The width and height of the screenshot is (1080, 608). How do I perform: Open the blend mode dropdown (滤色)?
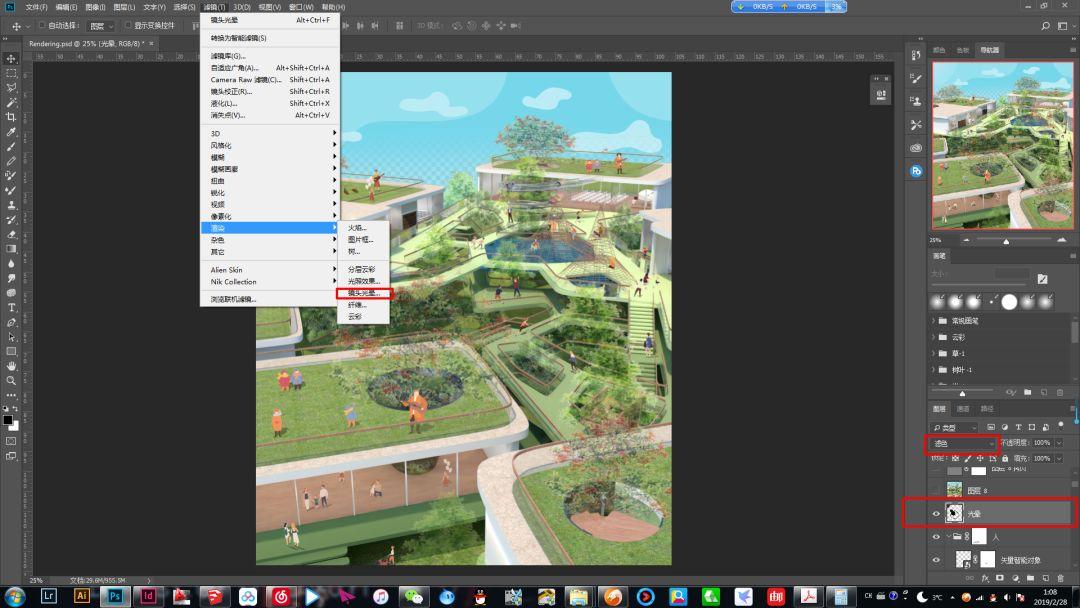[963, 443]
